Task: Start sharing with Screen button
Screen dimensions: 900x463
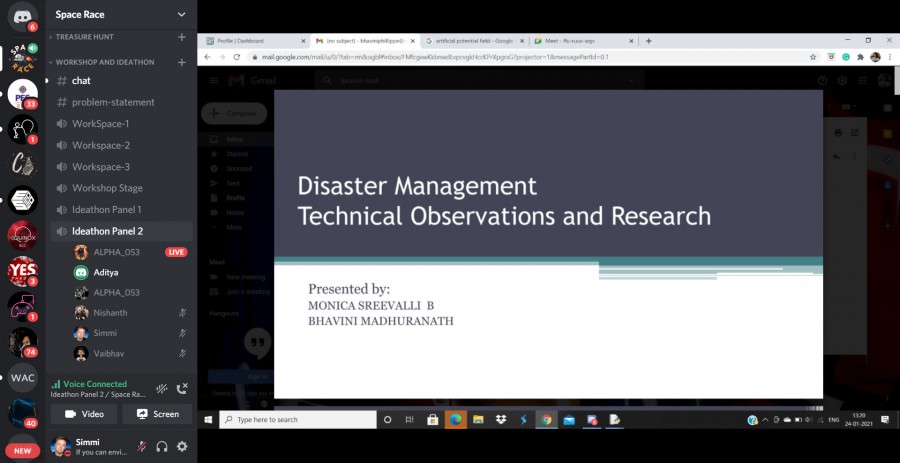Action: pyautogui.click(x=157, y=414)
